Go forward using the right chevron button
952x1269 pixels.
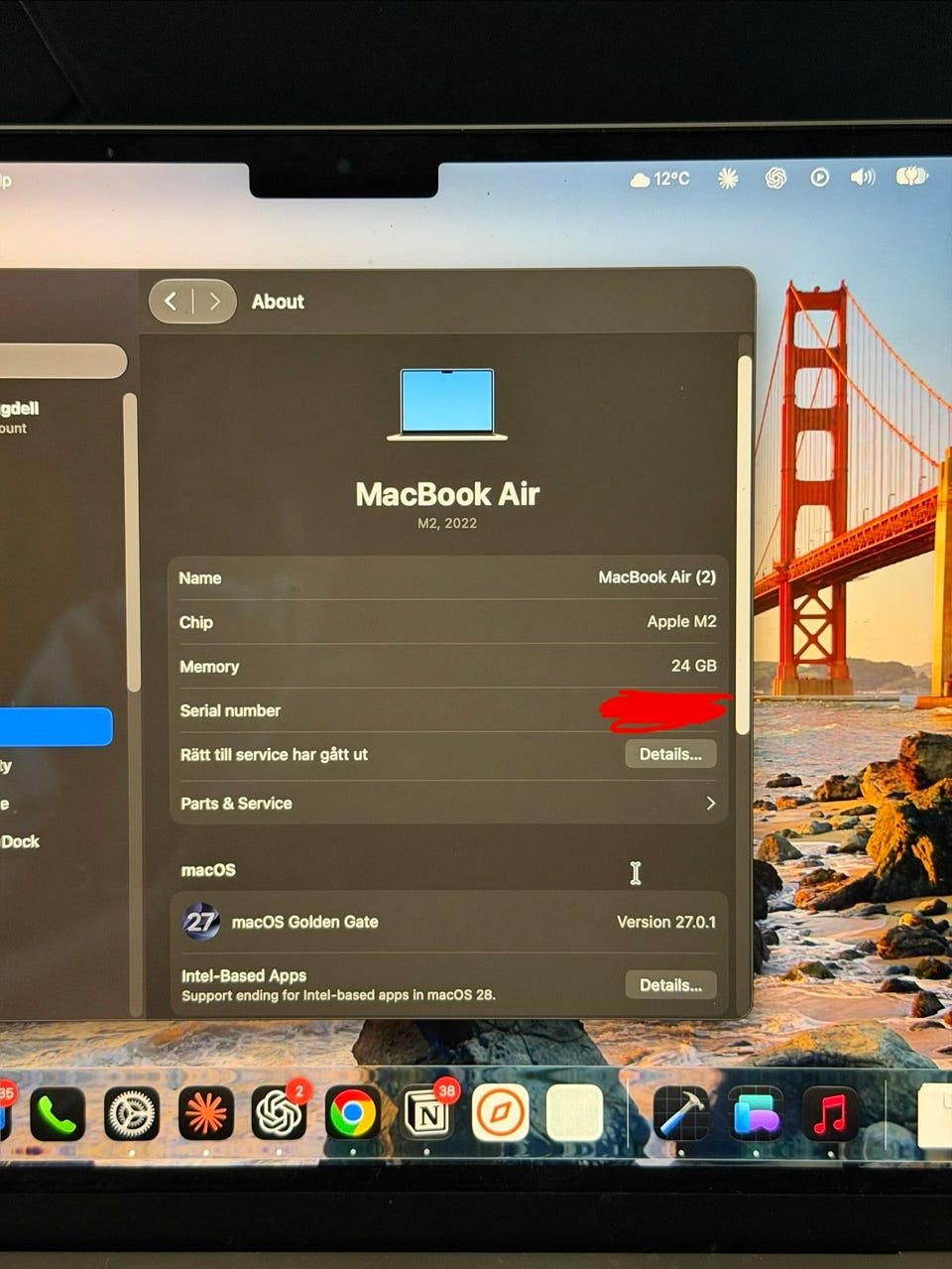tap(214, 302)
